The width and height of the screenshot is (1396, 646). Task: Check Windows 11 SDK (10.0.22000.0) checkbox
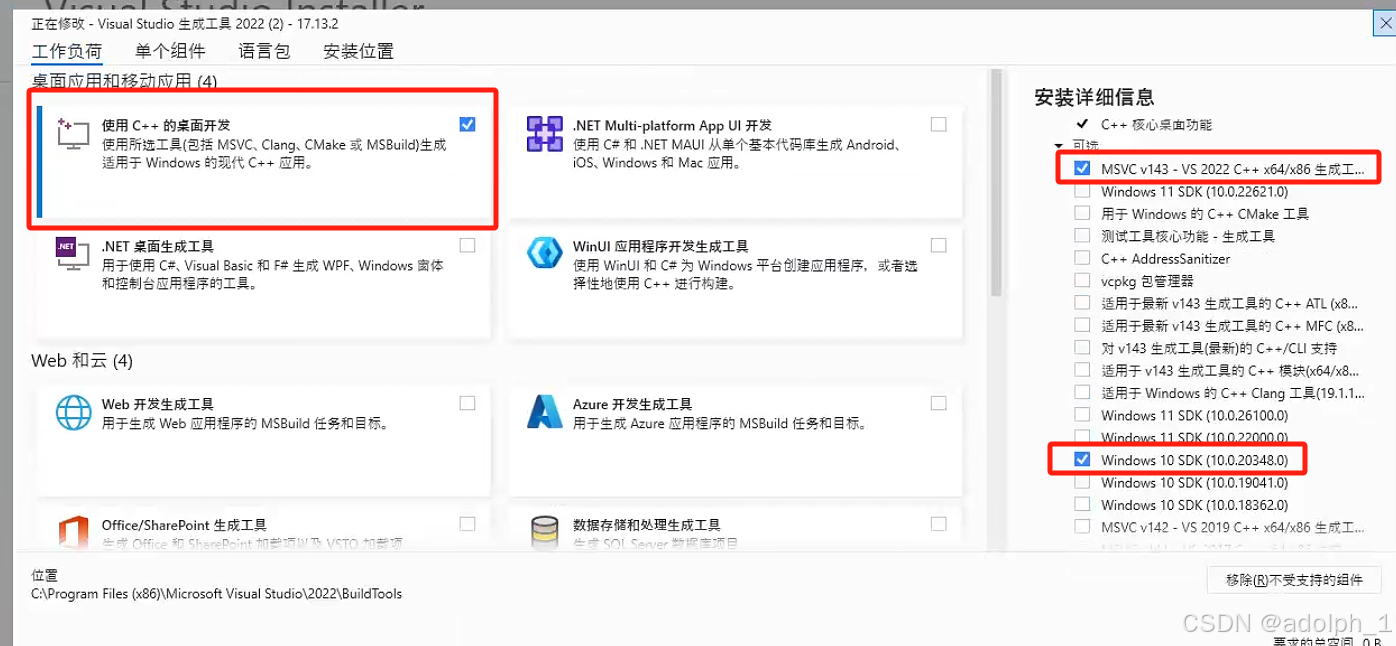(x=1082, y=438)
